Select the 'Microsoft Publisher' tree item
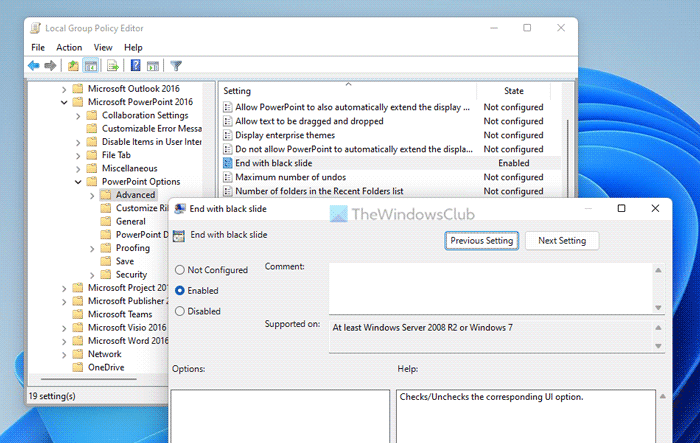The width and height of the screenshot is (700, 443). [x=128, y=301]
